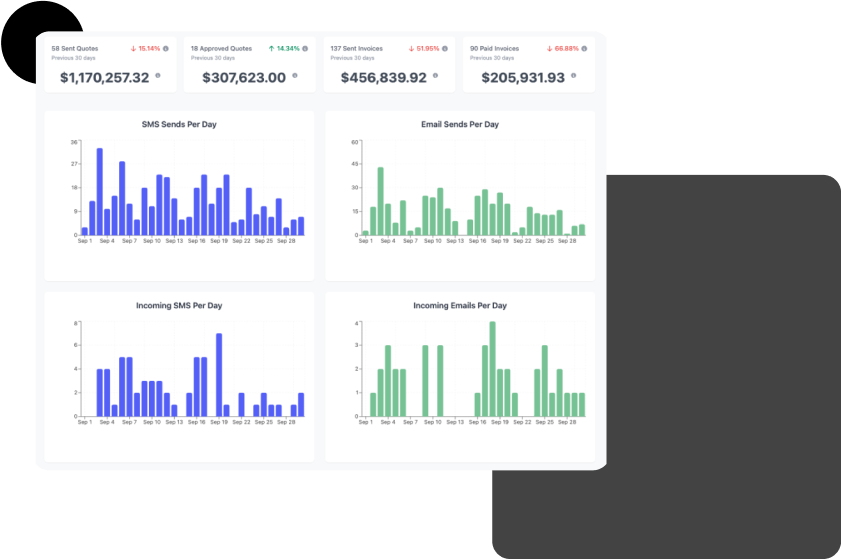841x559 pixels.
Task: Click info icon beside Paid Invoices 66.88% change
Action: pyautogui.click(x=585, y=48)
